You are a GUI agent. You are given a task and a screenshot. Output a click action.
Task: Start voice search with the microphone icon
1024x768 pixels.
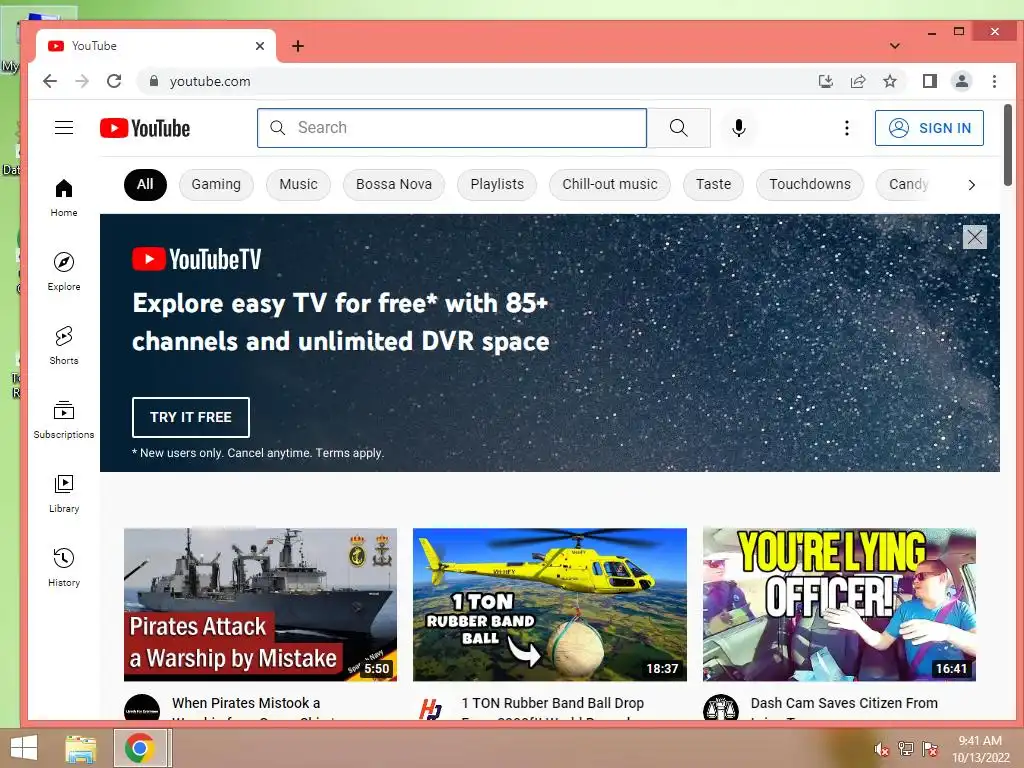pyautogui.click(x=739, y=128)
